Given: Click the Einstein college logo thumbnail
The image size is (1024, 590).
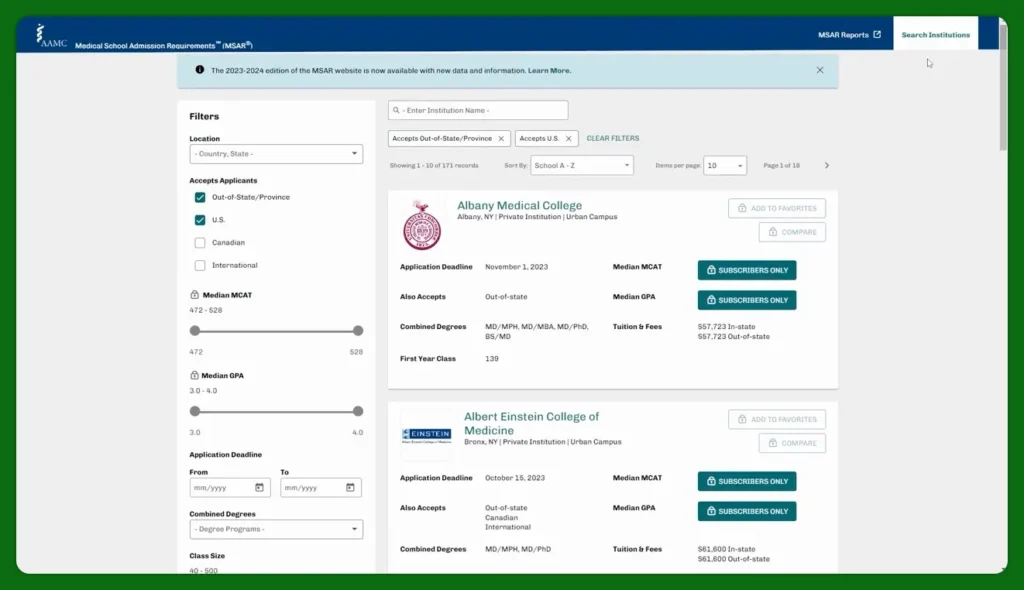Looking at the screenshot, I should 426,435.
